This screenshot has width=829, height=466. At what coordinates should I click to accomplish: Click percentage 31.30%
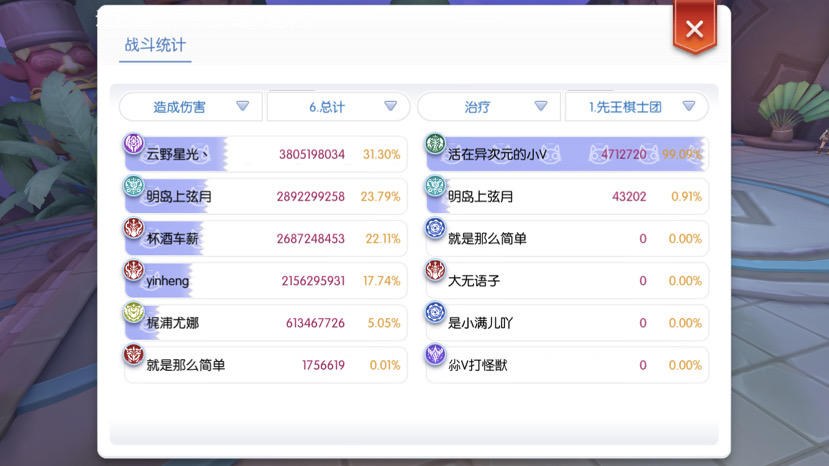pyautogui.click(x=381, y=154)
